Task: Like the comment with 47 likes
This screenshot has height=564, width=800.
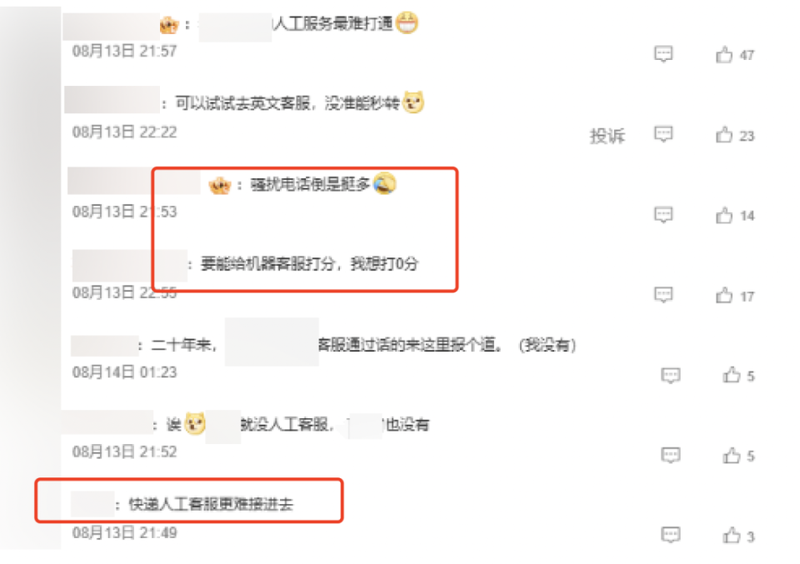Action: 724,54
